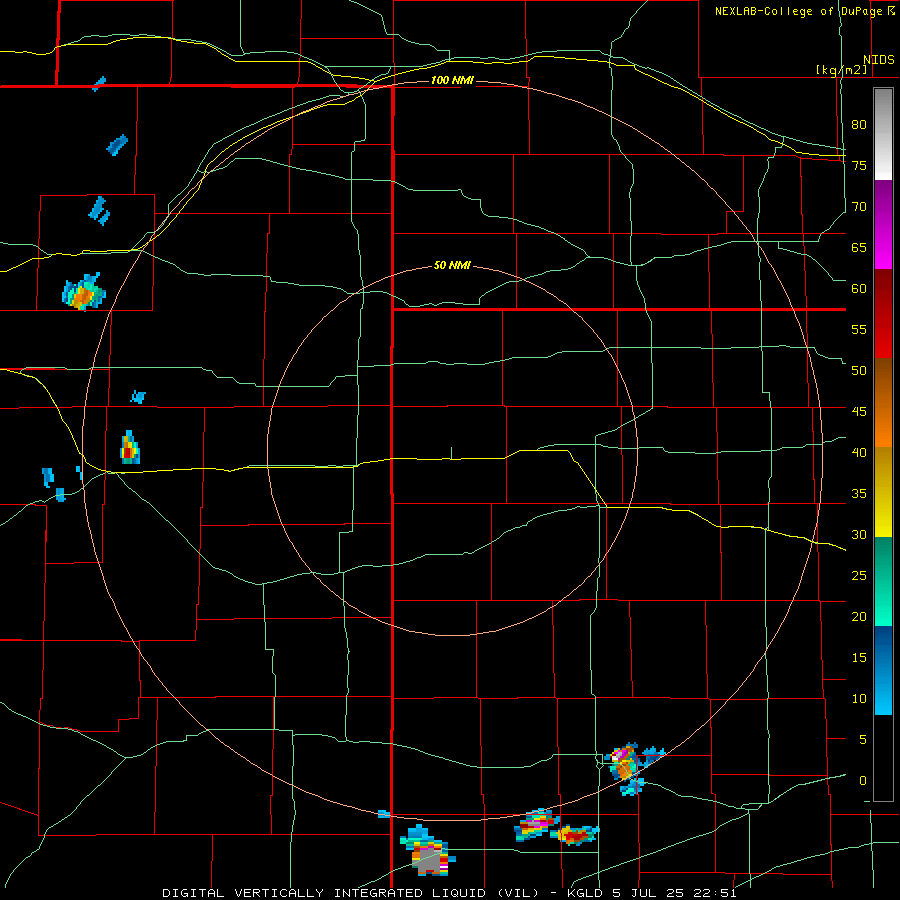Click the 10 value on the color scale
Screen dimensions: 900x900
pyautogui.click(x=859, y=699)
